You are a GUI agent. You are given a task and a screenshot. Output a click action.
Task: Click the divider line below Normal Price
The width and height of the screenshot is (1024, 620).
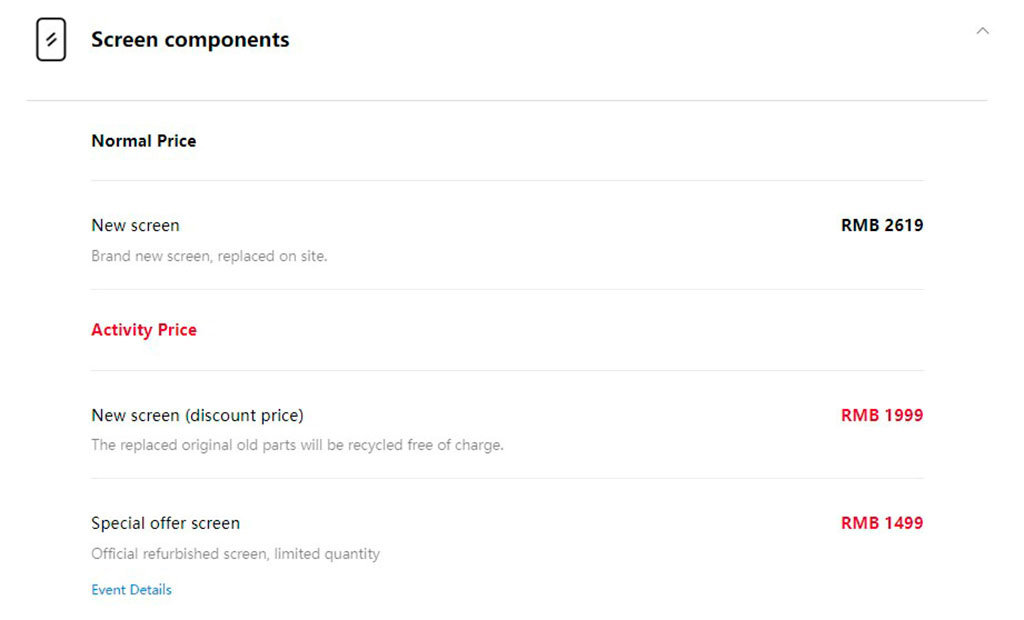point(507,181)
